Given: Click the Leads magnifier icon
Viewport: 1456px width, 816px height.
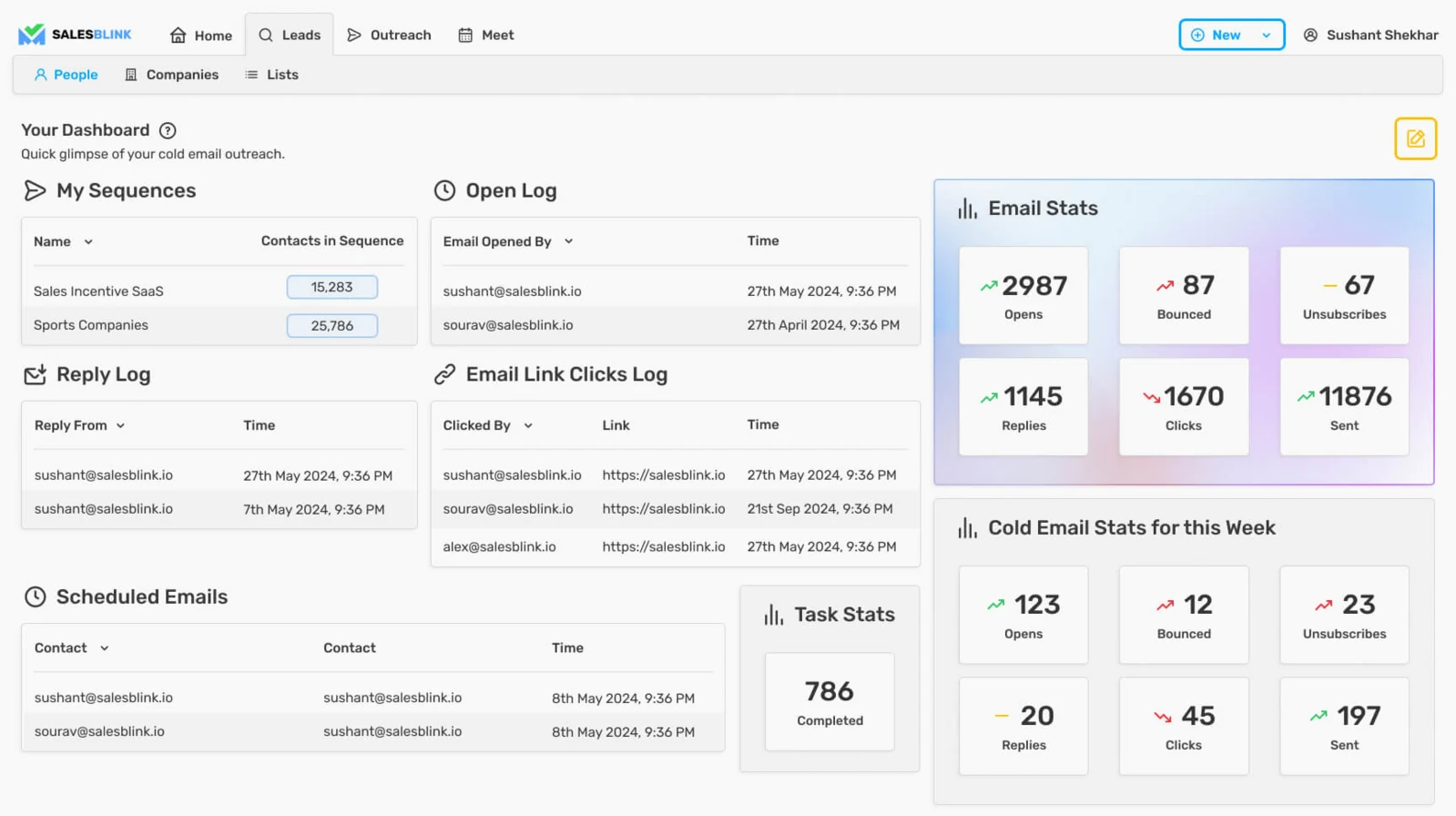Looking at the screenshot, I should click(x=266, y=35).
